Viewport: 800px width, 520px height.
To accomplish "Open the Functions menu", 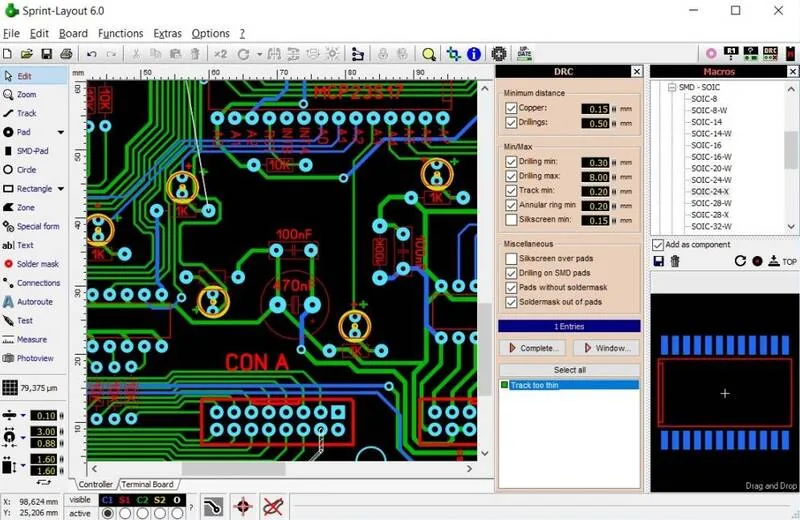I will [x=120, y=34].
